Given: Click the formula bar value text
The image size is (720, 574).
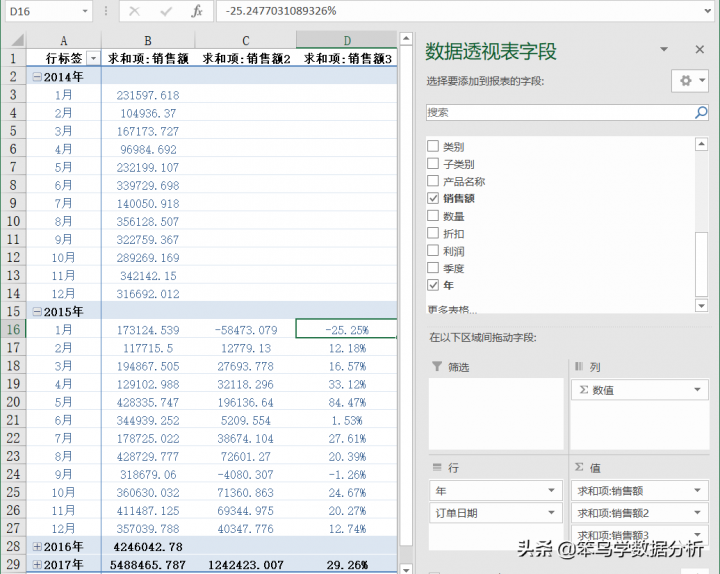Looking at the screenshot, I should click(281, 11).
